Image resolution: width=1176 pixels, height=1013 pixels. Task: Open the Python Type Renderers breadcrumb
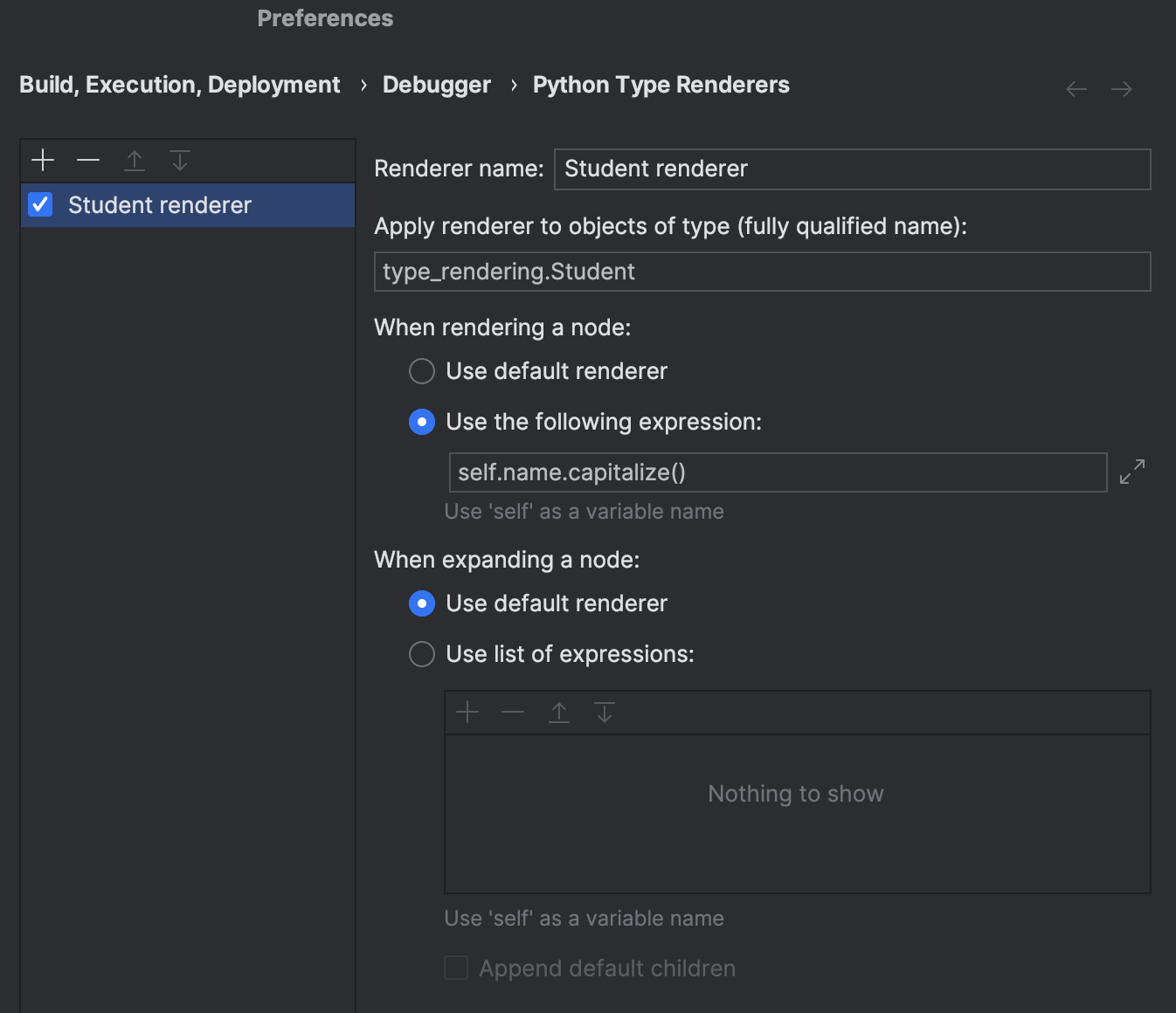(661, 84)
